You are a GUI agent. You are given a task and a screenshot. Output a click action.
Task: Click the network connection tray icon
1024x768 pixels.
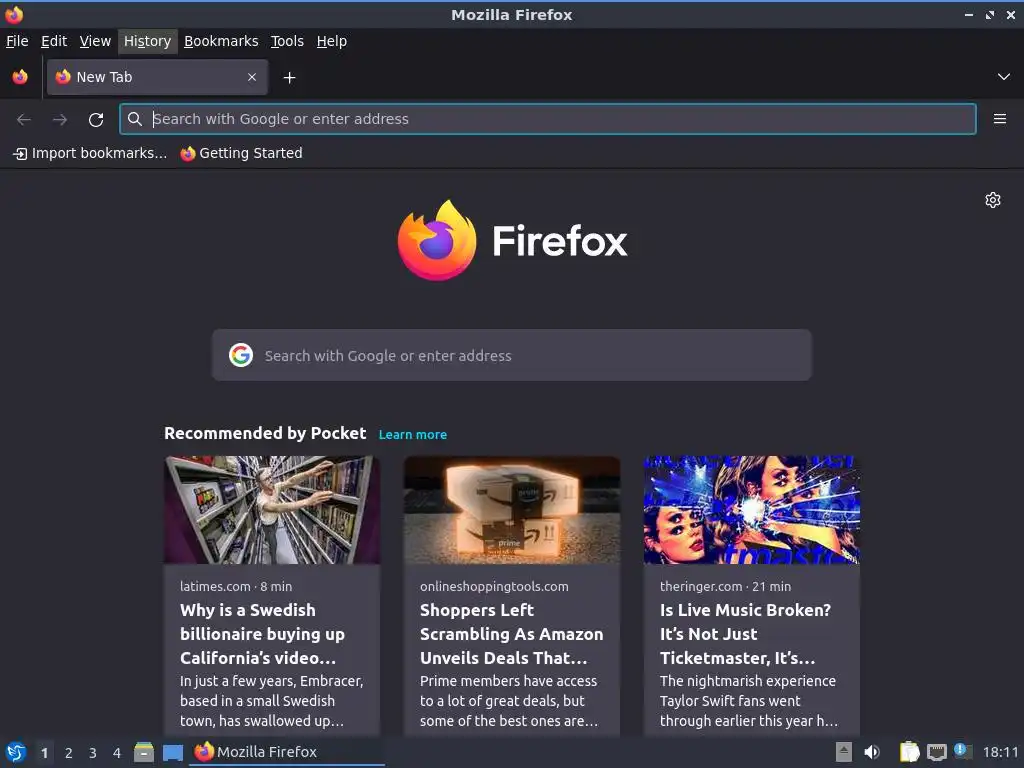click(x=936, y=753)
